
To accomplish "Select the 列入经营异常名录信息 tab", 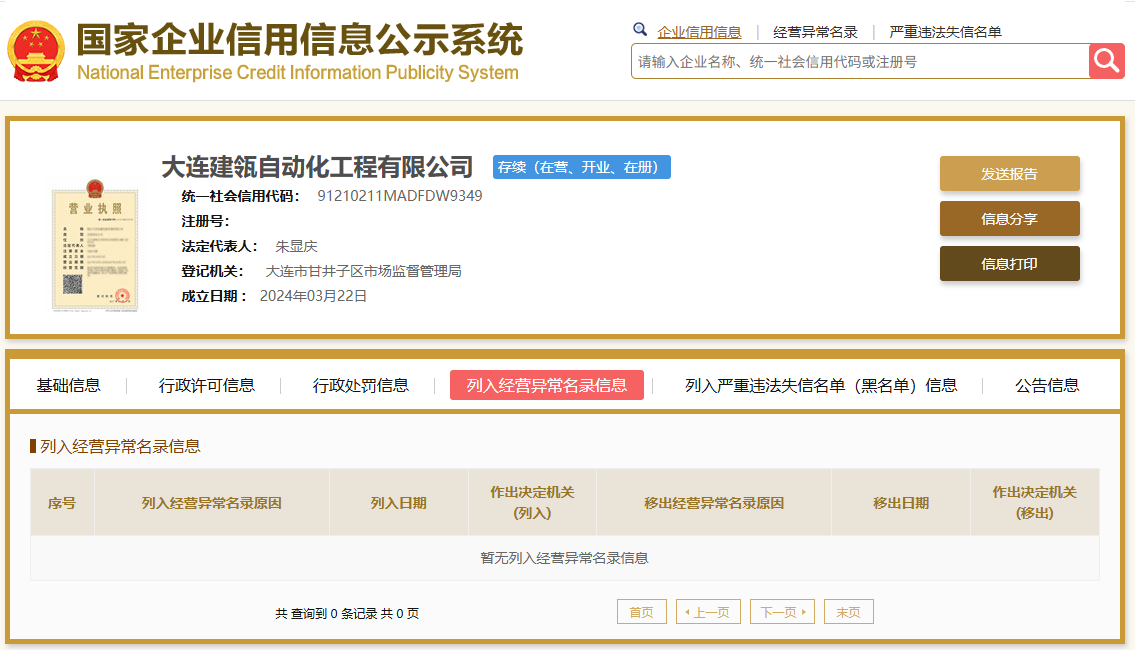I will click(x=547, y=385).
